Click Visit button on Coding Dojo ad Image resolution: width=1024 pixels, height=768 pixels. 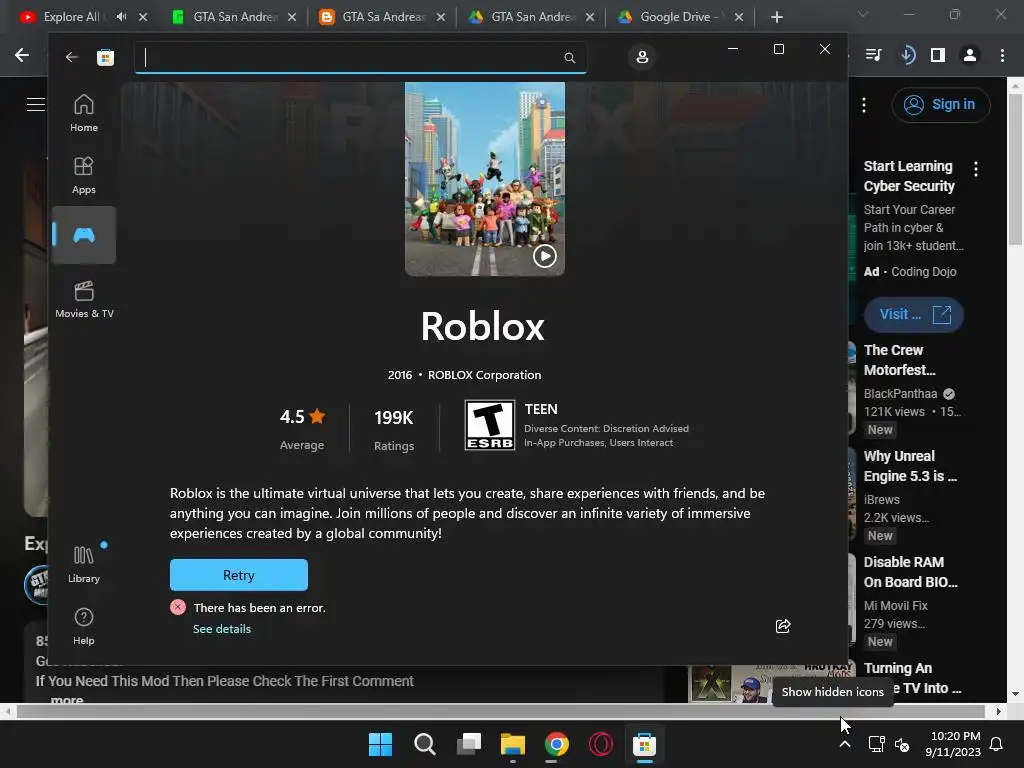(914, 315)
